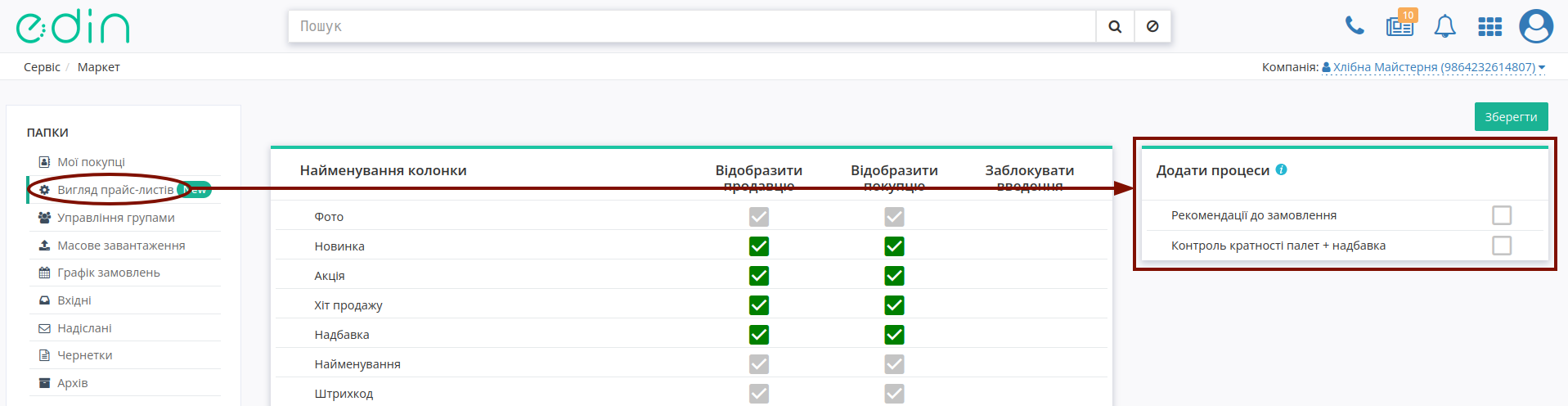1568x406 pixels.
Task: Click the Додати процеси heading
Action: click(1212, 170)
